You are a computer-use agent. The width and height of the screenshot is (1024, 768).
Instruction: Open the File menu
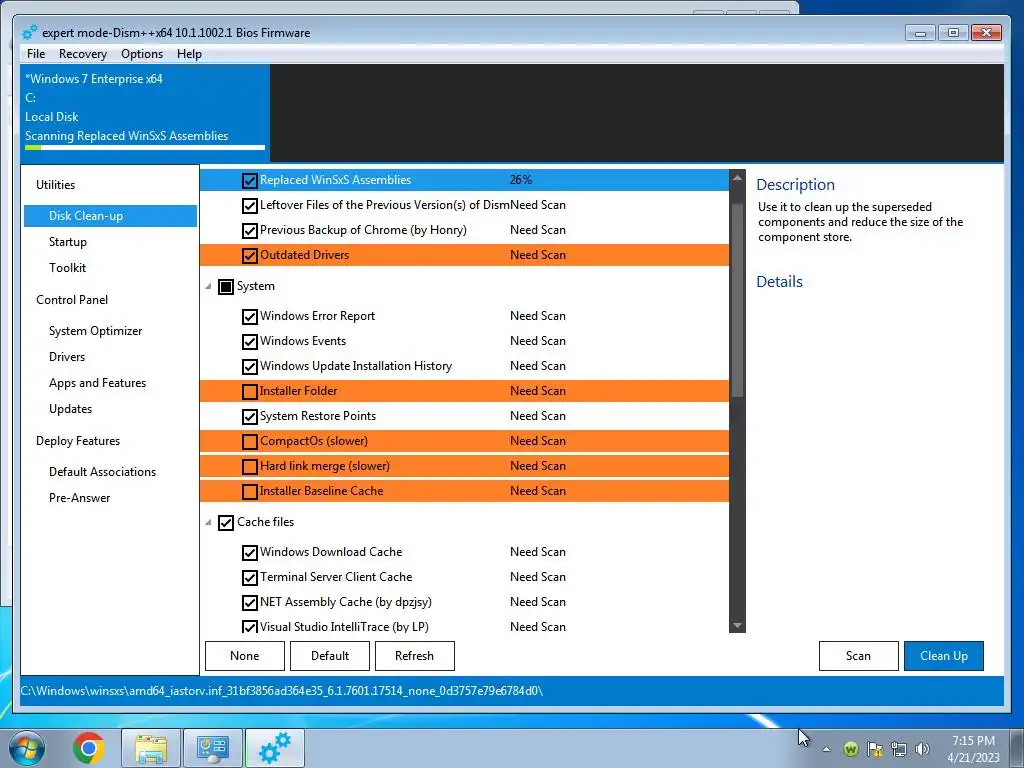click(x=36, y=54)
